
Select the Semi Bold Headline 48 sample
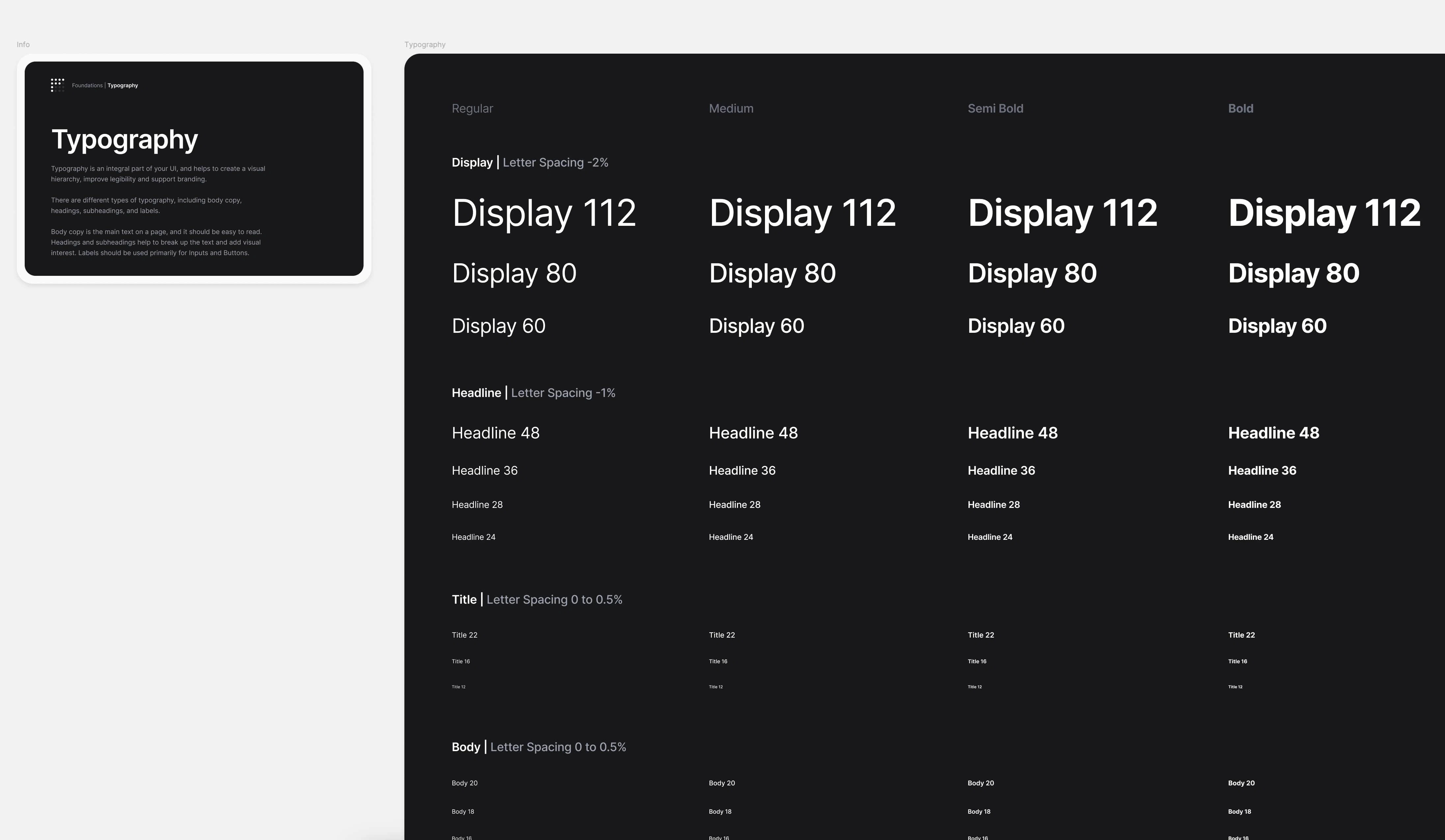1012,433
